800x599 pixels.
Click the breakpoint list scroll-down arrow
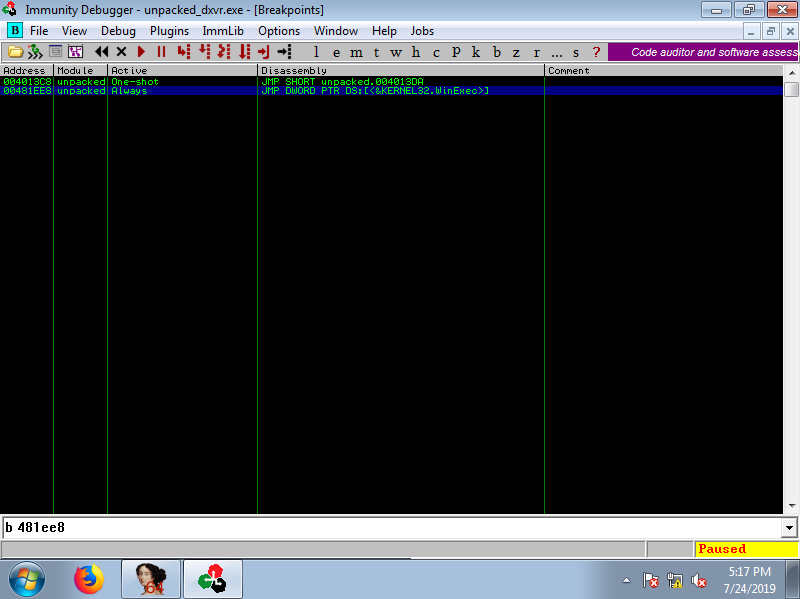click(791, 506)
